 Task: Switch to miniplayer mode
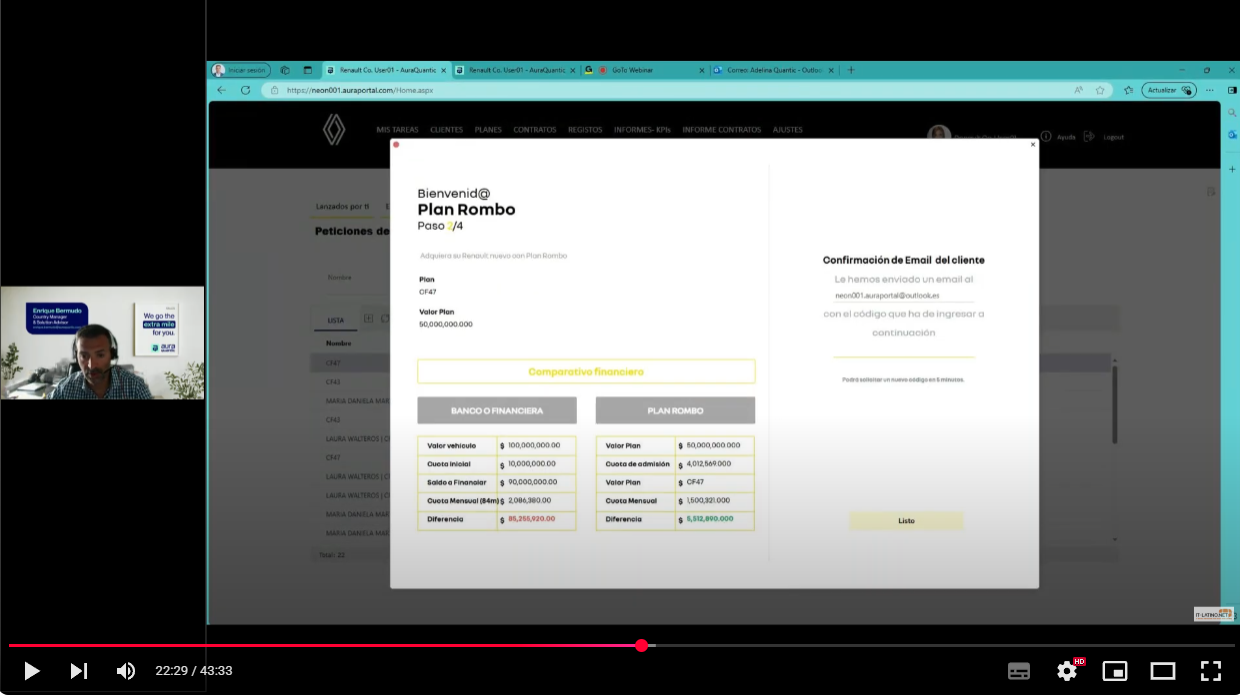pos(1115,671)
